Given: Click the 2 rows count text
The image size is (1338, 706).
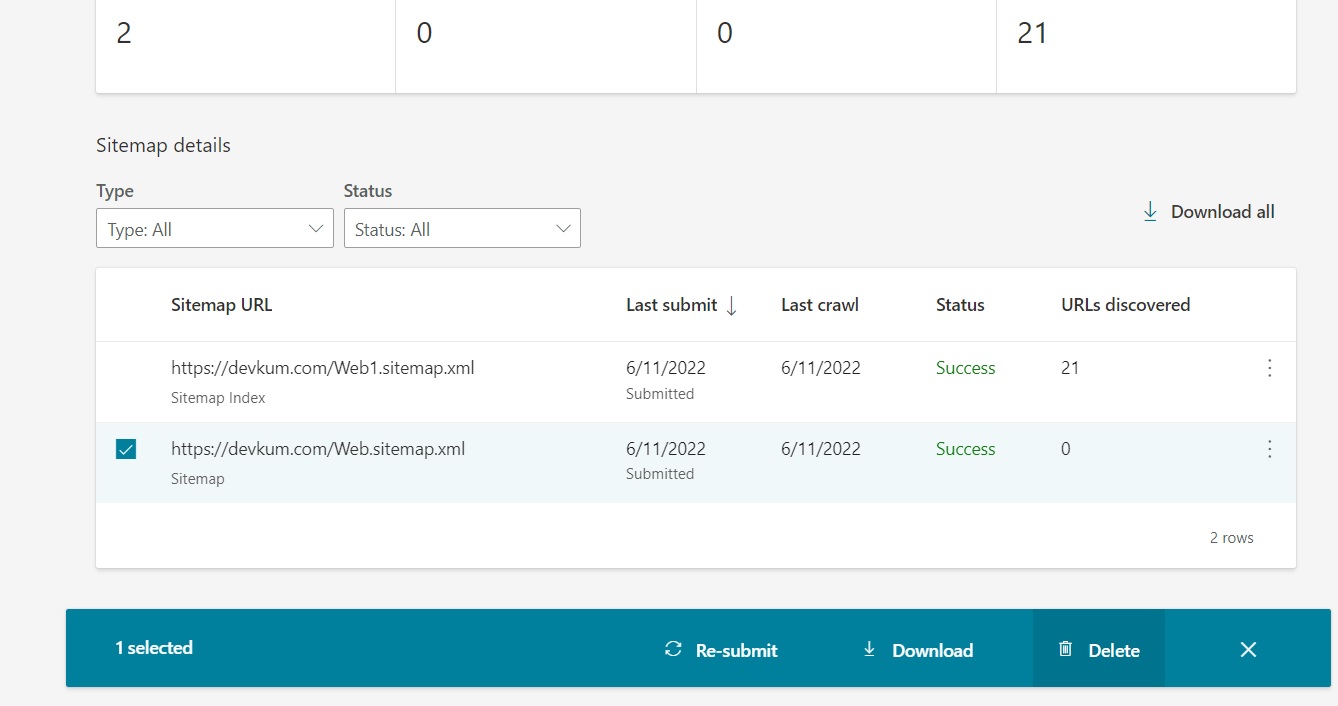Looking at the screenshot, I should click(1231, 538).
